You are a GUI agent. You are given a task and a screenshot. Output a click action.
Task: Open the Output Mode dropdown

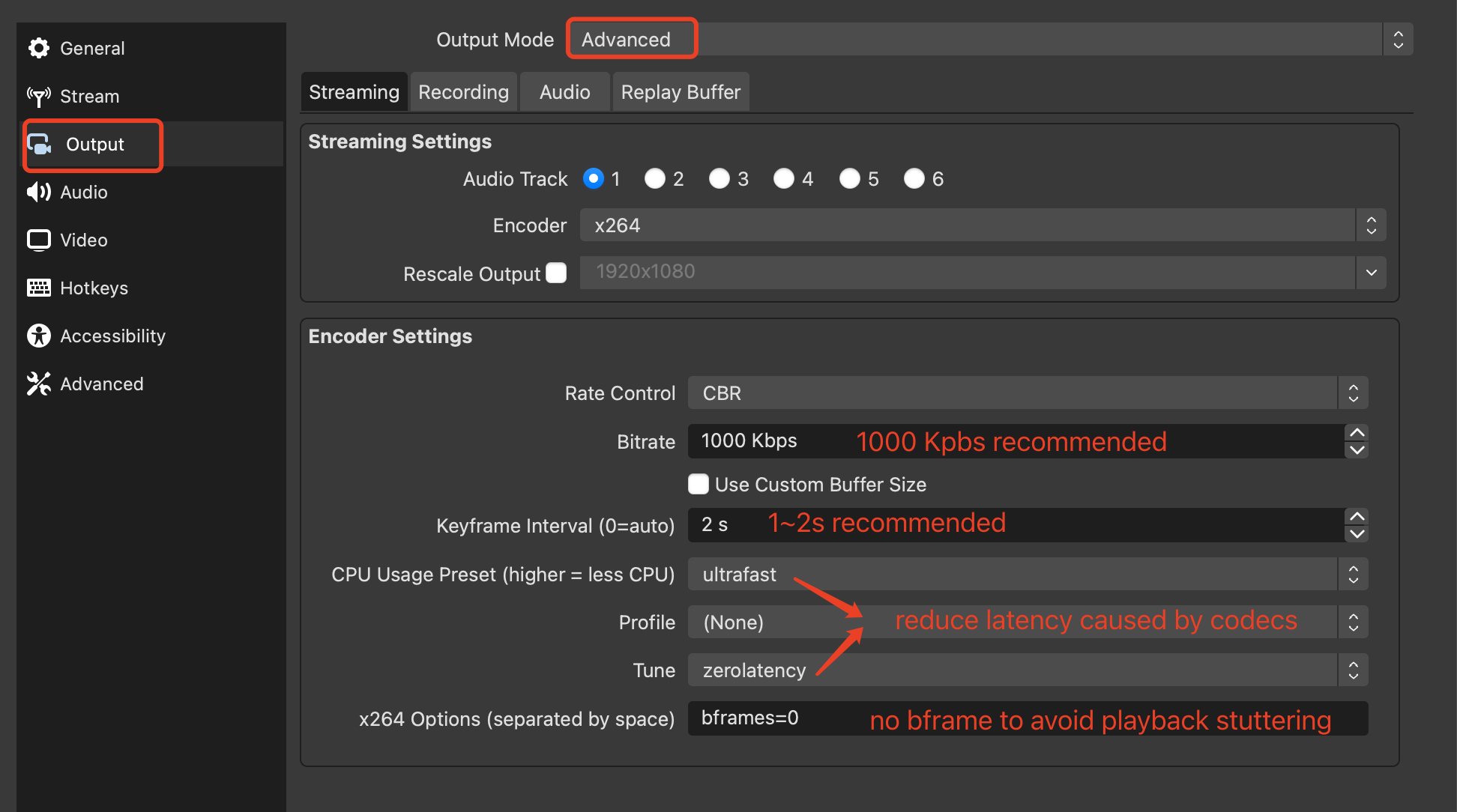point(989,39)
